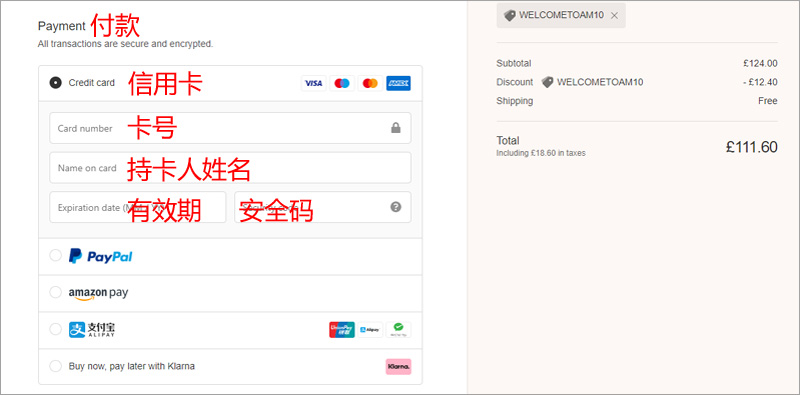
Task: Focus the Security code field
Action: 322,207
